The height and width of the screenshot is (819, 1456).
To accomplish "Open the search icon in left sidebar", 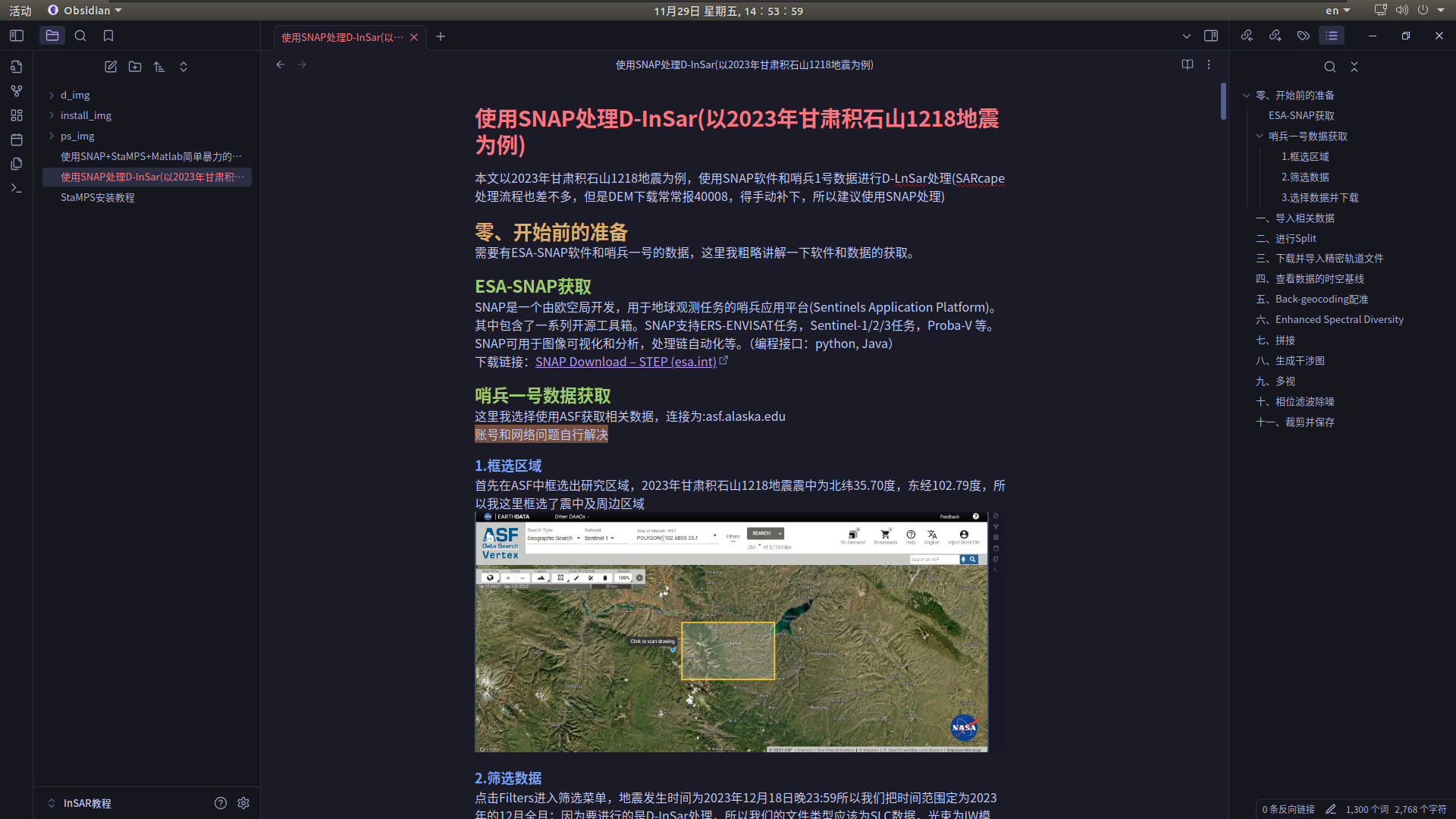I will pos(80,36).
